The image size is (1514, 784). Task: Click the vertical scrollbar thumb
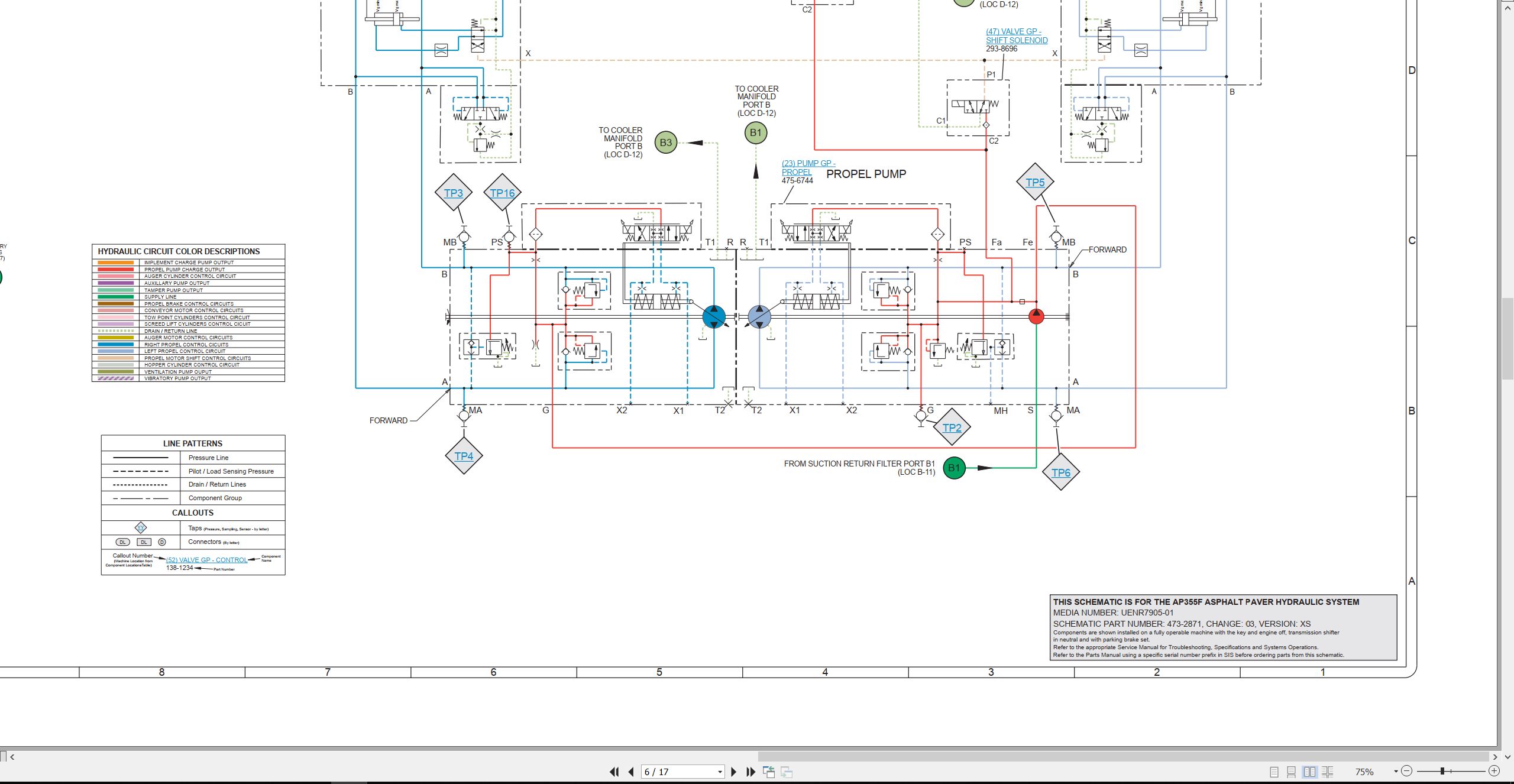click(x=1507, y=339)
